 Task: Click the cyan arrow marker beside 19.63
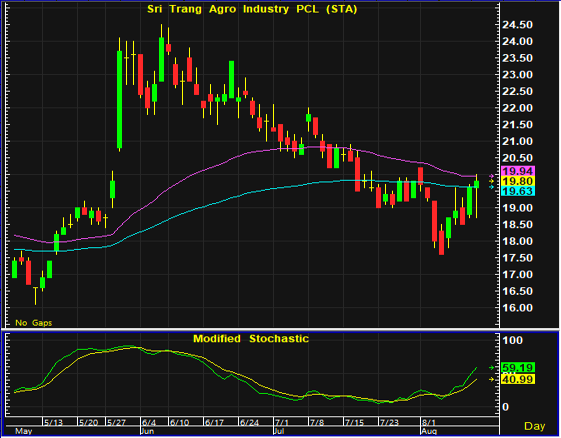tap(492, 186)
